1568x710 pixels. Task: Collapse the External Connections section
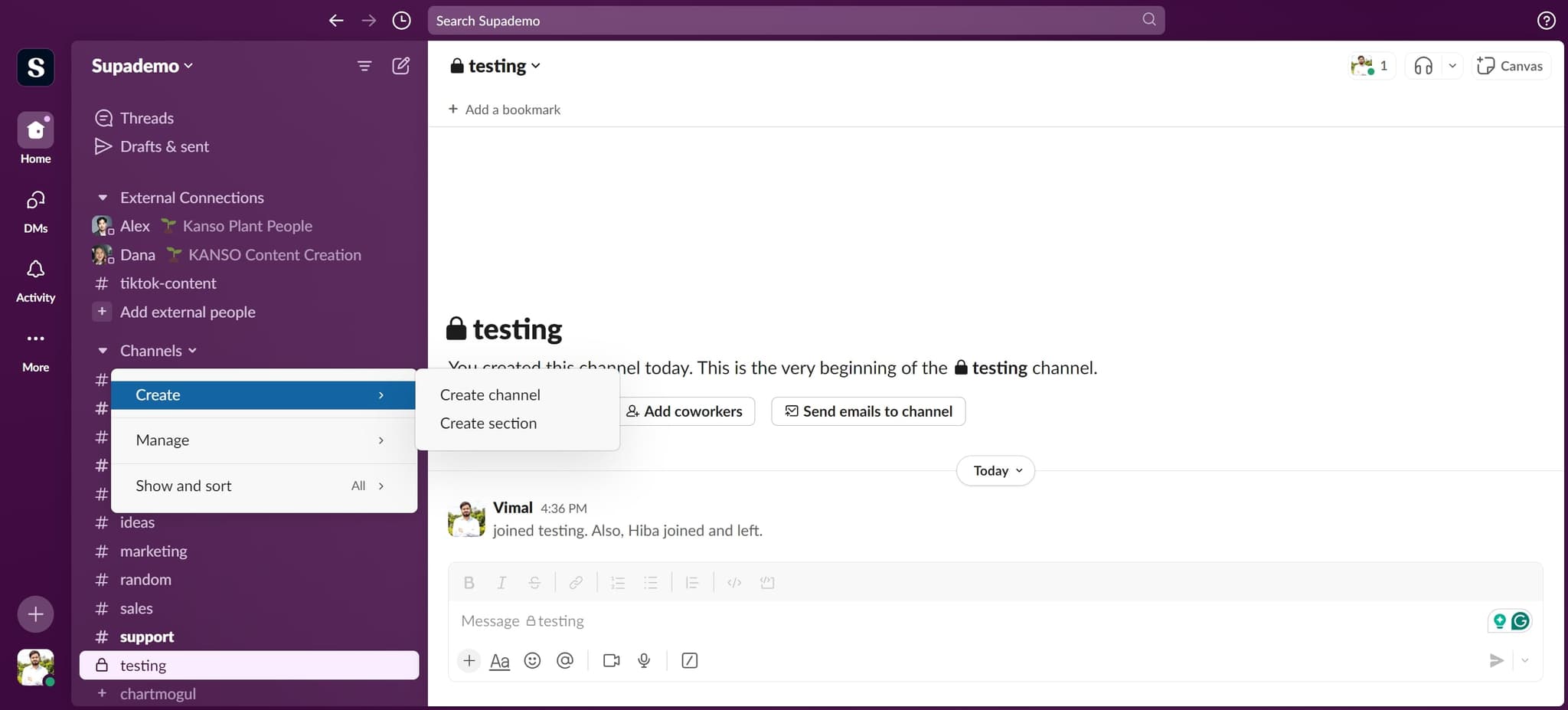tap(103, 198)
